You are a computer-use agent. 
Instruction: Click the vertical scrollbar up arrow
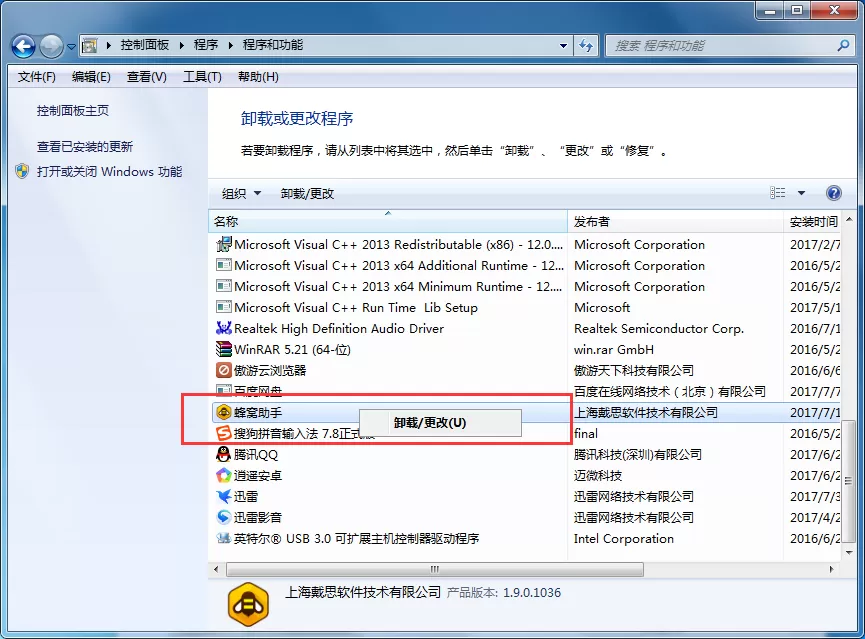click(848, 220)
